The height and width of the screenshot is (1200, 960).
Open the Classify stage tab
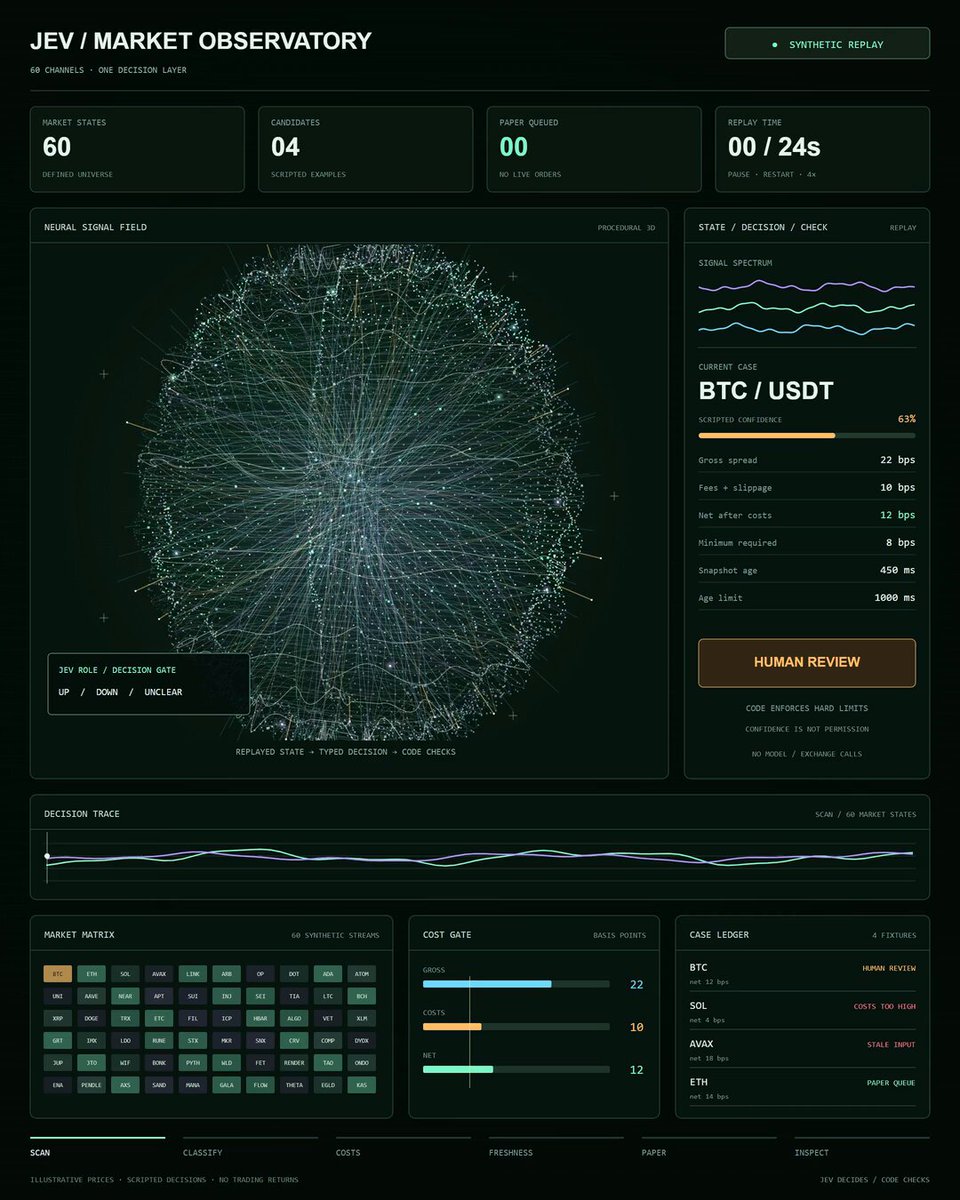point(250,1146)
